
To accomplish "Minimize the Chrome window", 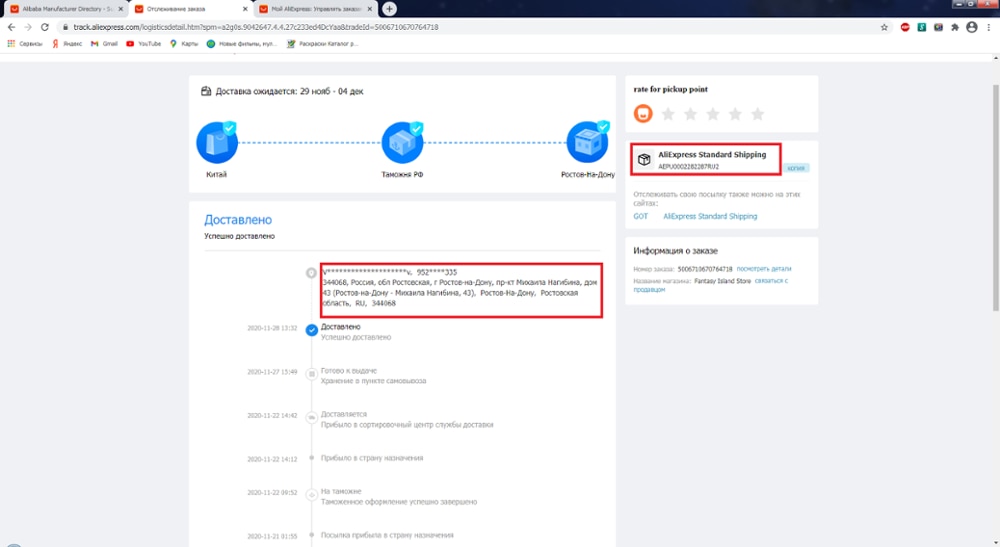I will (x=959, y=4).
